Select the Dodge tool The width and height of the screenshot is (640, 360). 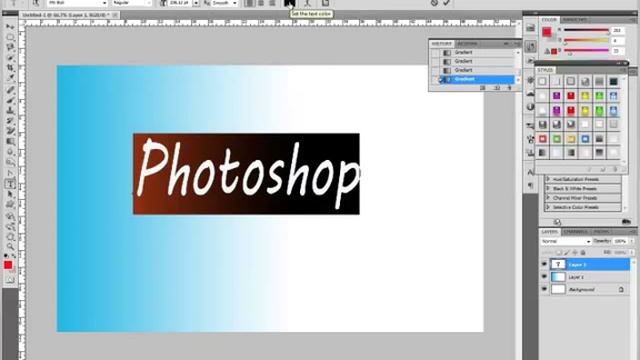(10, 162)
